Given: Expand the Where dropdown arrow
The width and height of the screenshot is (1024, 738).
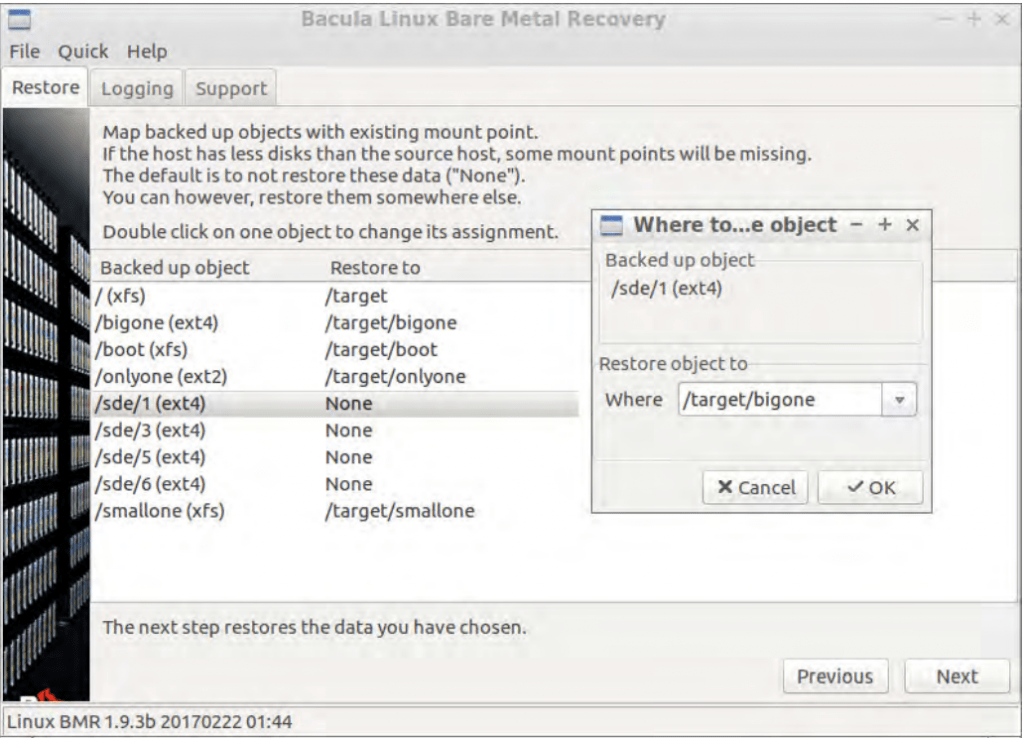Looking at the screenshot, I should pyautogui.click(x=899, y=400).
